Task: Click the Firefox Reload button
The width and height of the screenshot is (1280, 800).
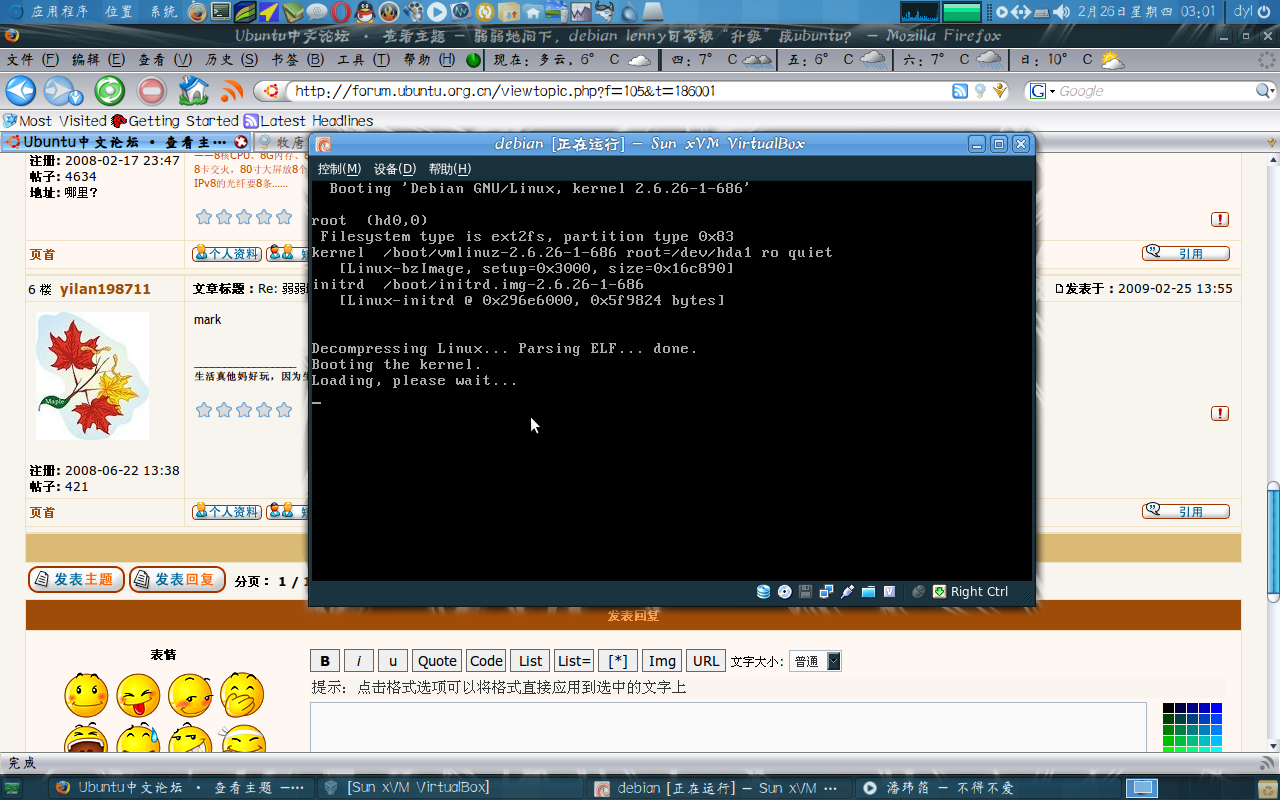Action: tap(110, 91)
